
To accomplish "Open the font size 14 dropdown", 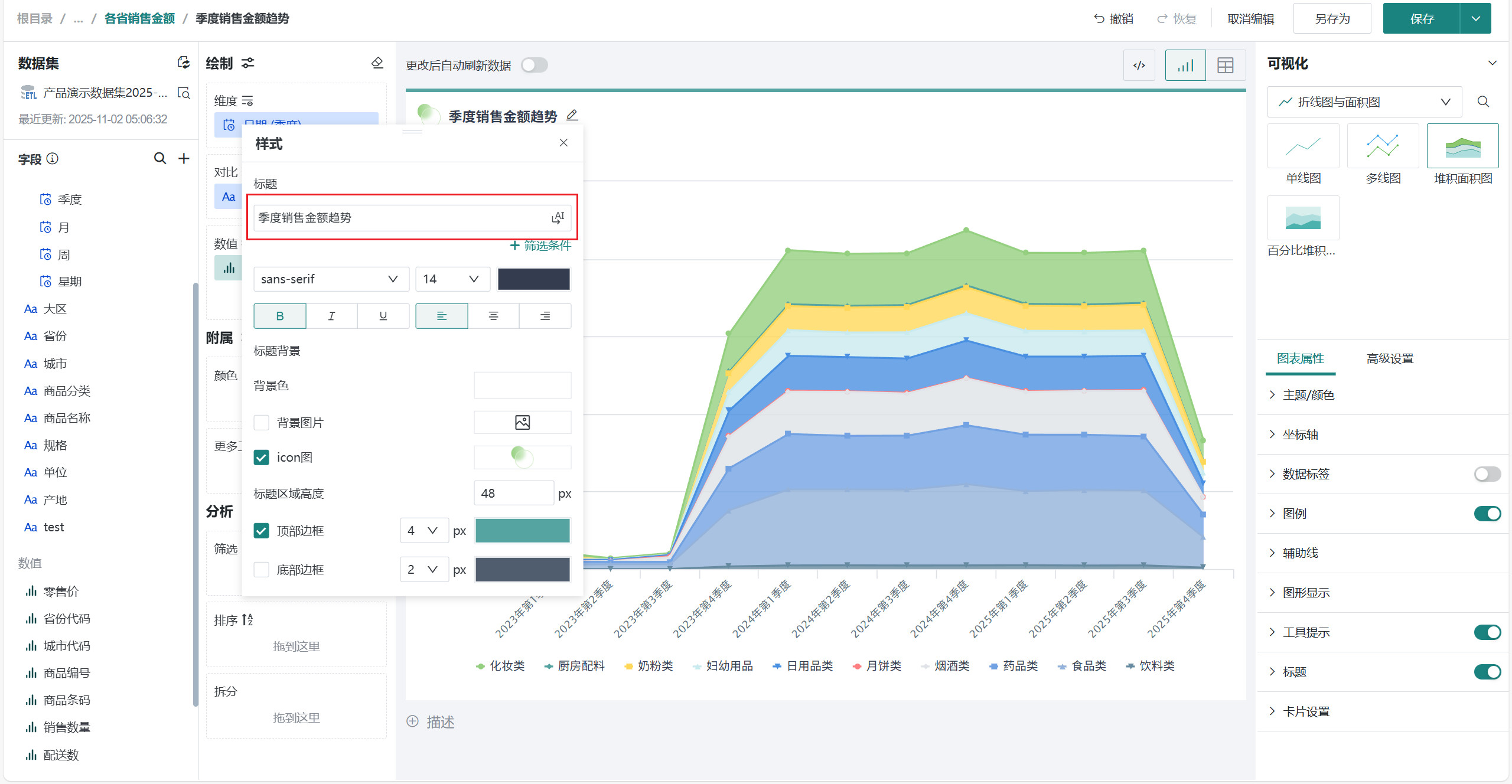I will [452, 279].
